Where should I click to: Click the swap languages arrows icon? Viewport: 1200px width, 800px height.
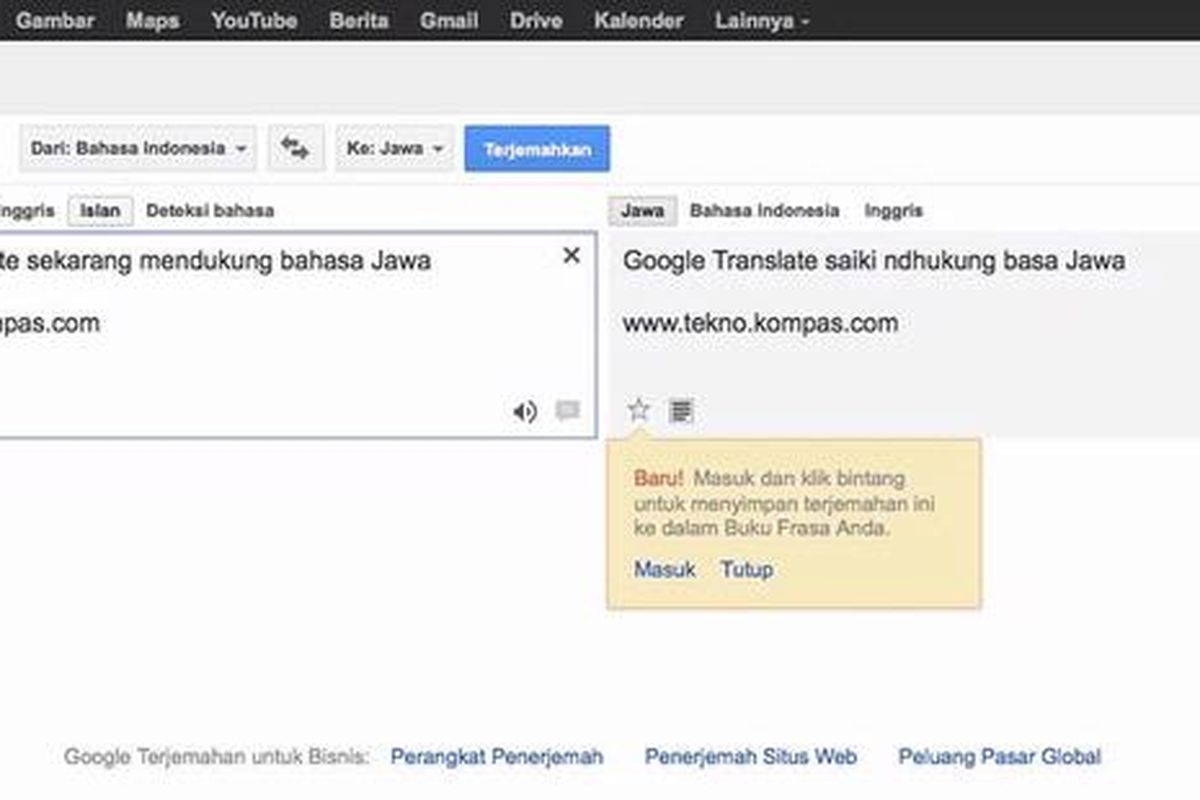coord(294,149)
